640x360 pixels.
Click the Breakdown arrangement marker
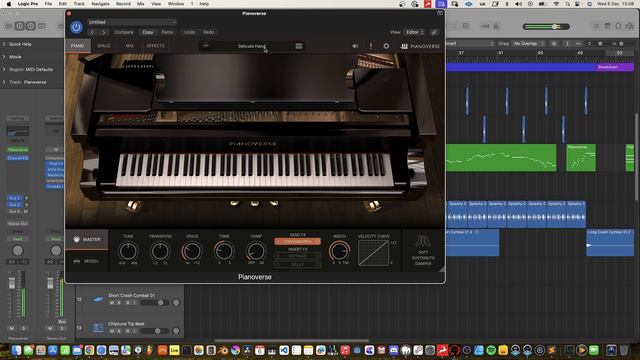[x=615, y=67]
